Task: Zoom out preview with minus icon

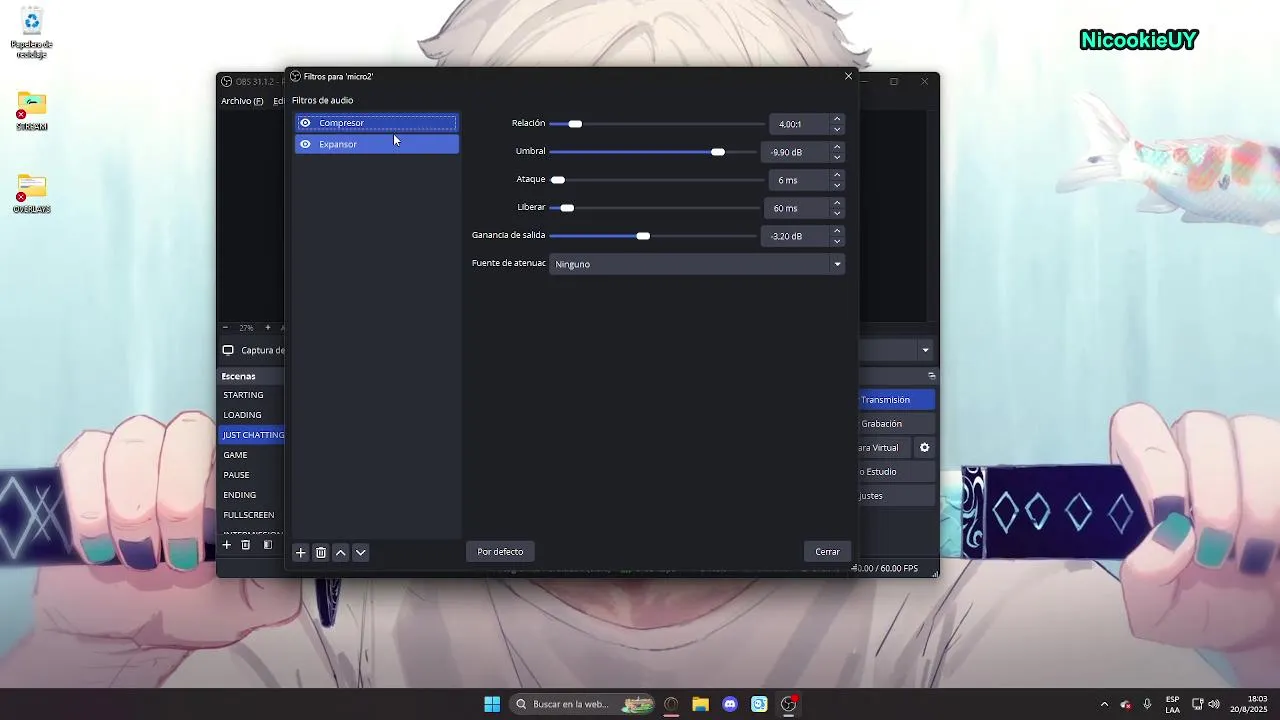Action: pos(225,327)
